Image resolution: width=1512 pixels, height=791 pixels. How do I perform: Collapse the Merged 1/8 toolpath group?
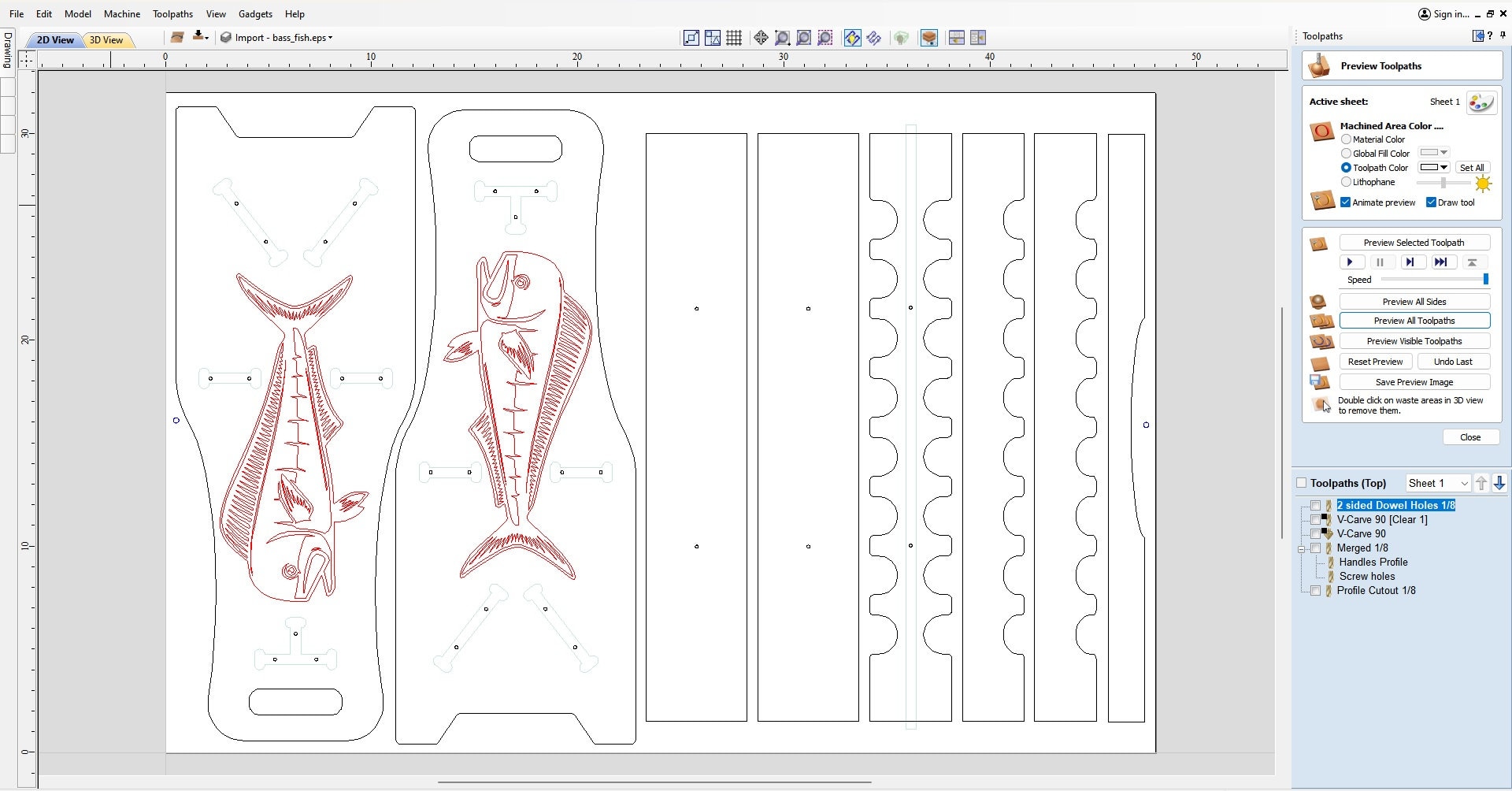[1303, 548]
